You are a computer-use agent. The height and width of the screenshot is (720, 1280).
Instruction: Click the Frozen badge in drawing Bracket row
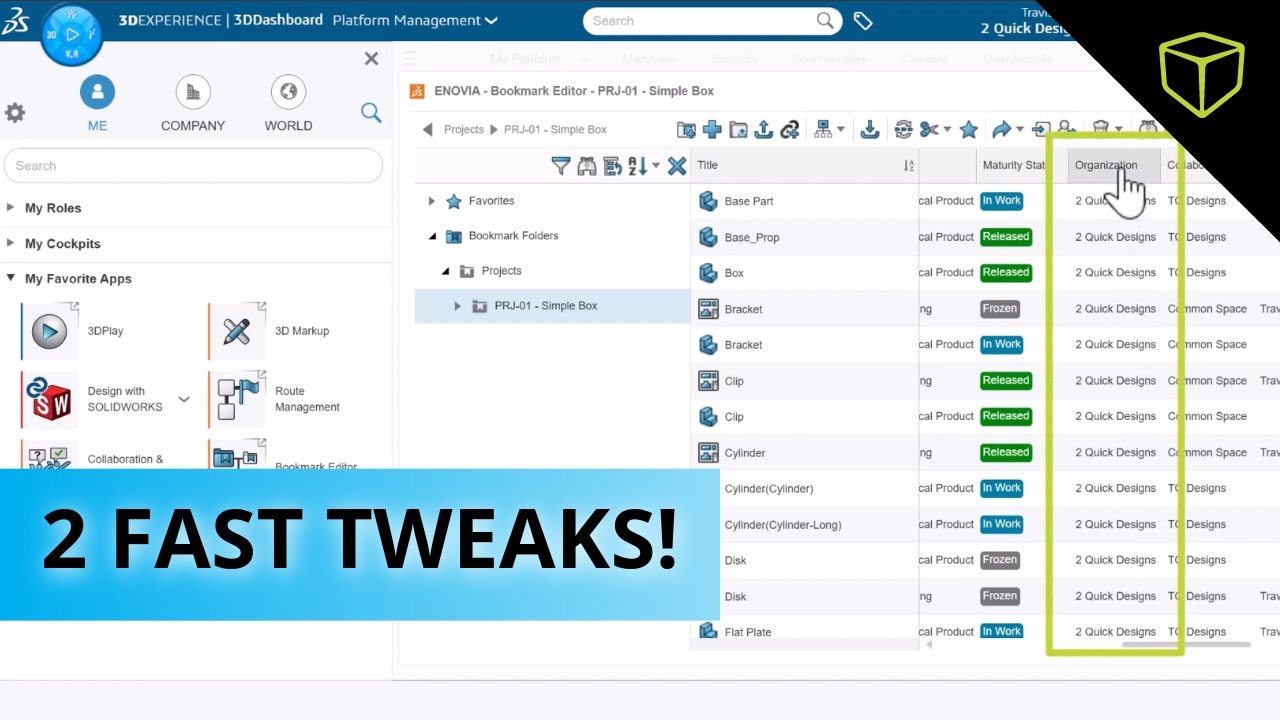[1000, 309]
